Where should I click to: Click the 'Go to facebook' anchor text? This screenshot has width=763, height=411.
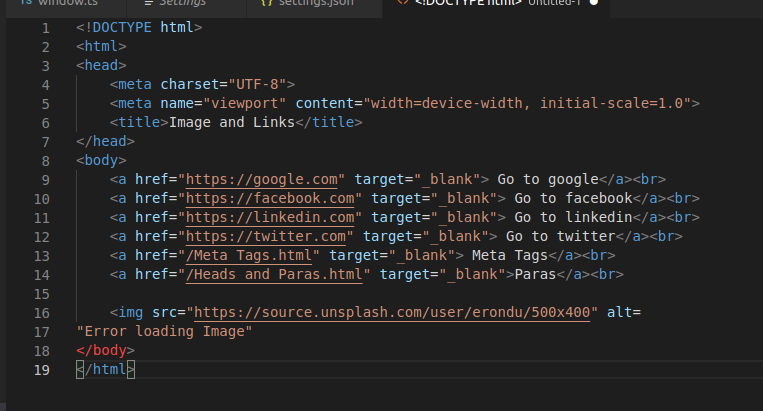(x=573, y=198)
